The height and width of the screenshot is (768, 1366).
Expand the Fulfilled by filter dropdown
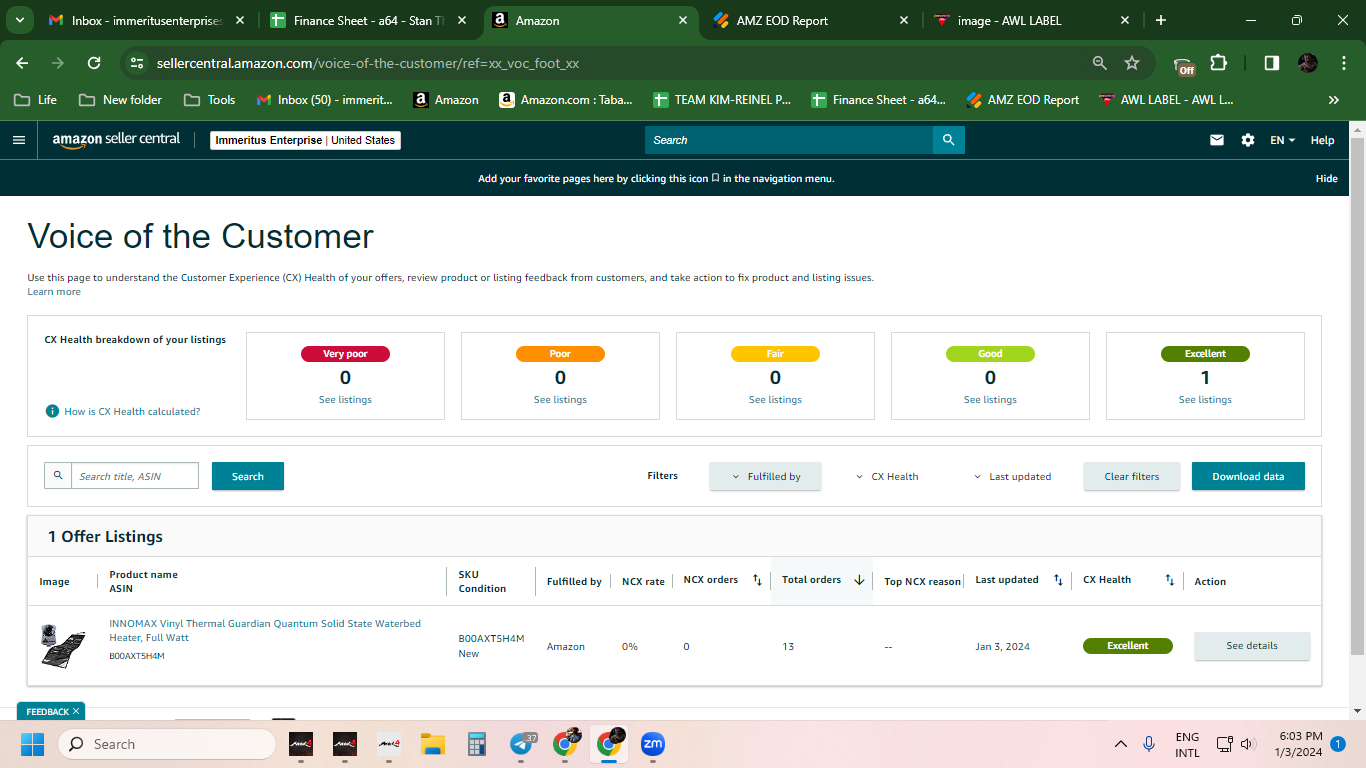(x=765, y=477)
